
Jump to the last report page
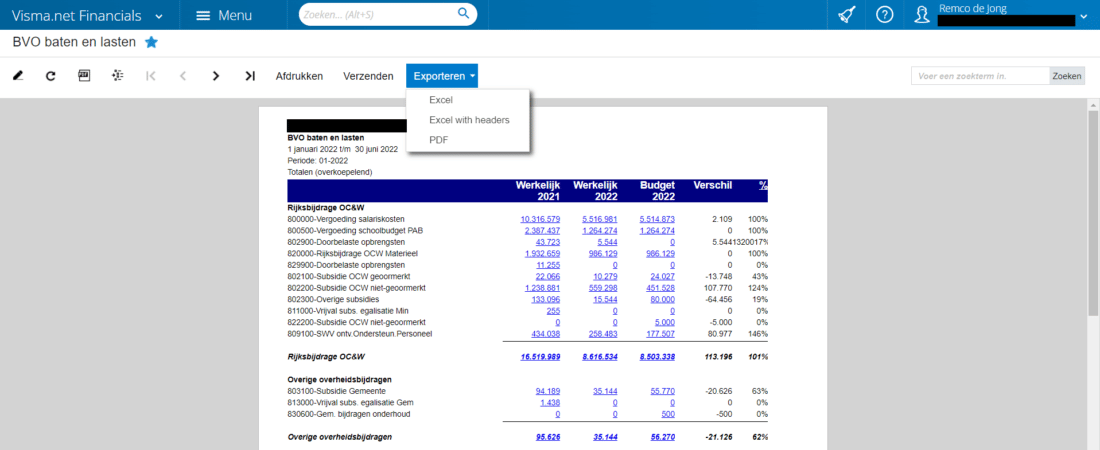point(250,76)
